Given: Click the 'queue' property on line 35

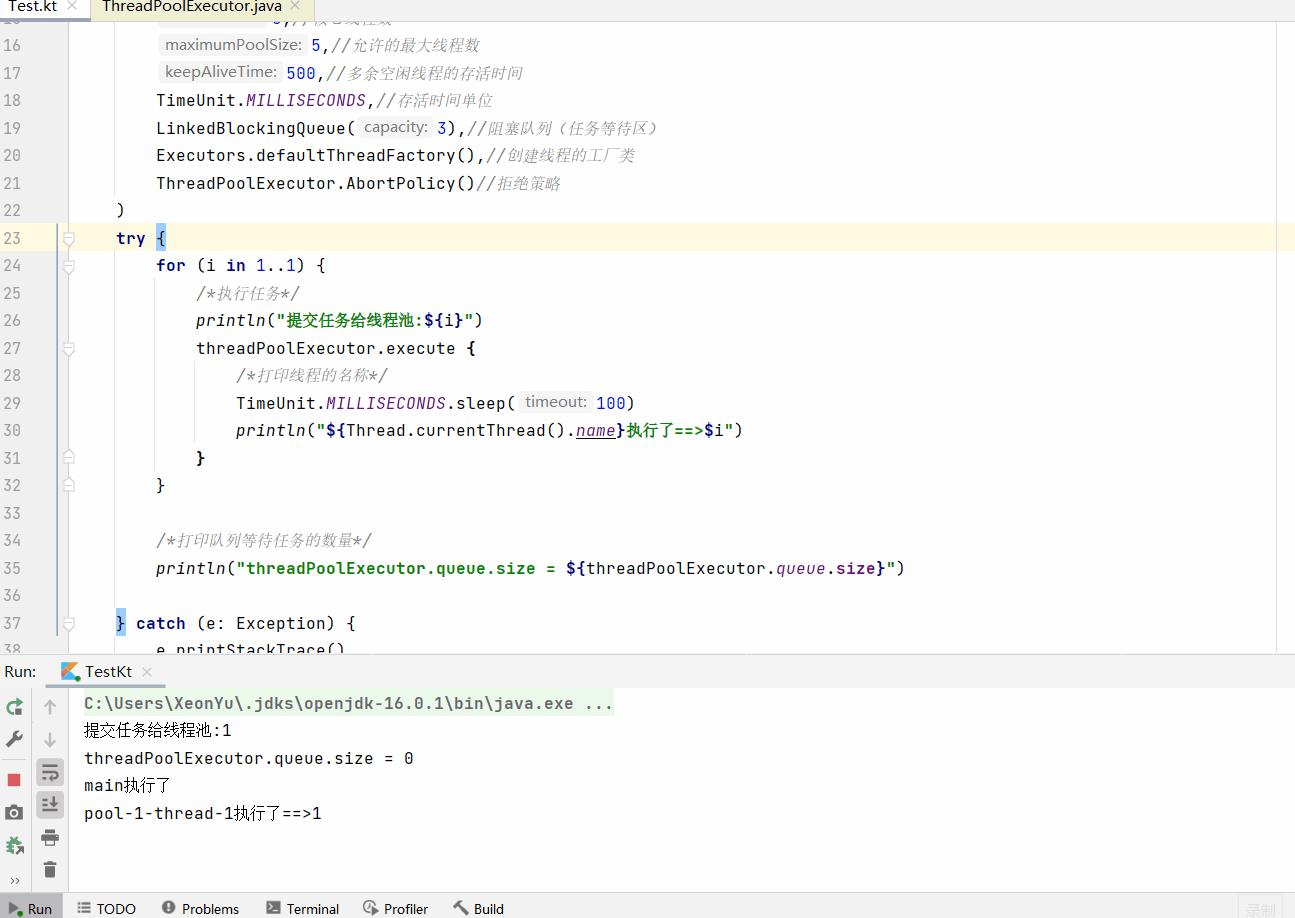Looking at the screenshot, I should click(801, 568).
